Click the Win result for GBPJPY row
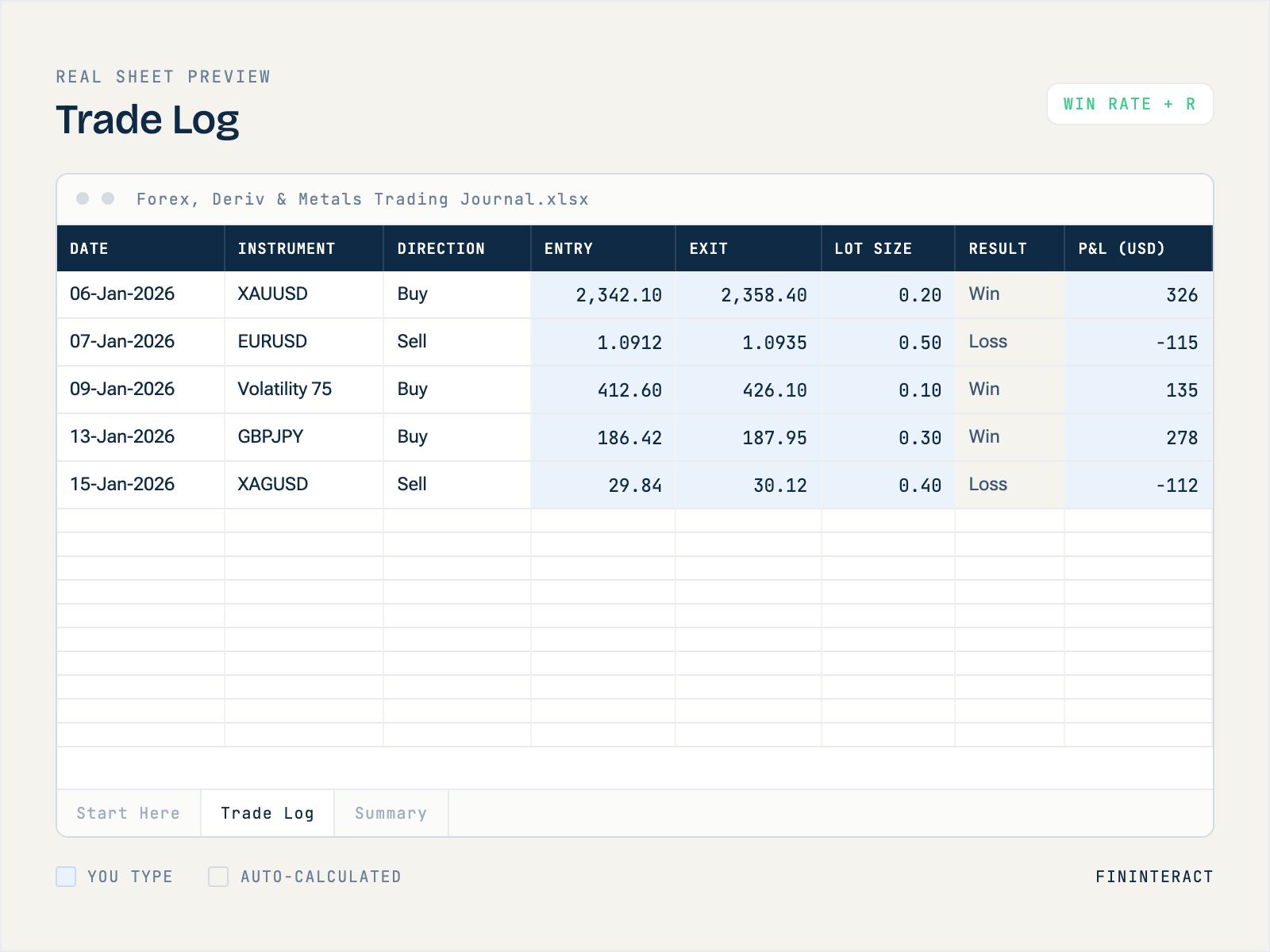The image size is (1270, 952). pos(1010,437)
